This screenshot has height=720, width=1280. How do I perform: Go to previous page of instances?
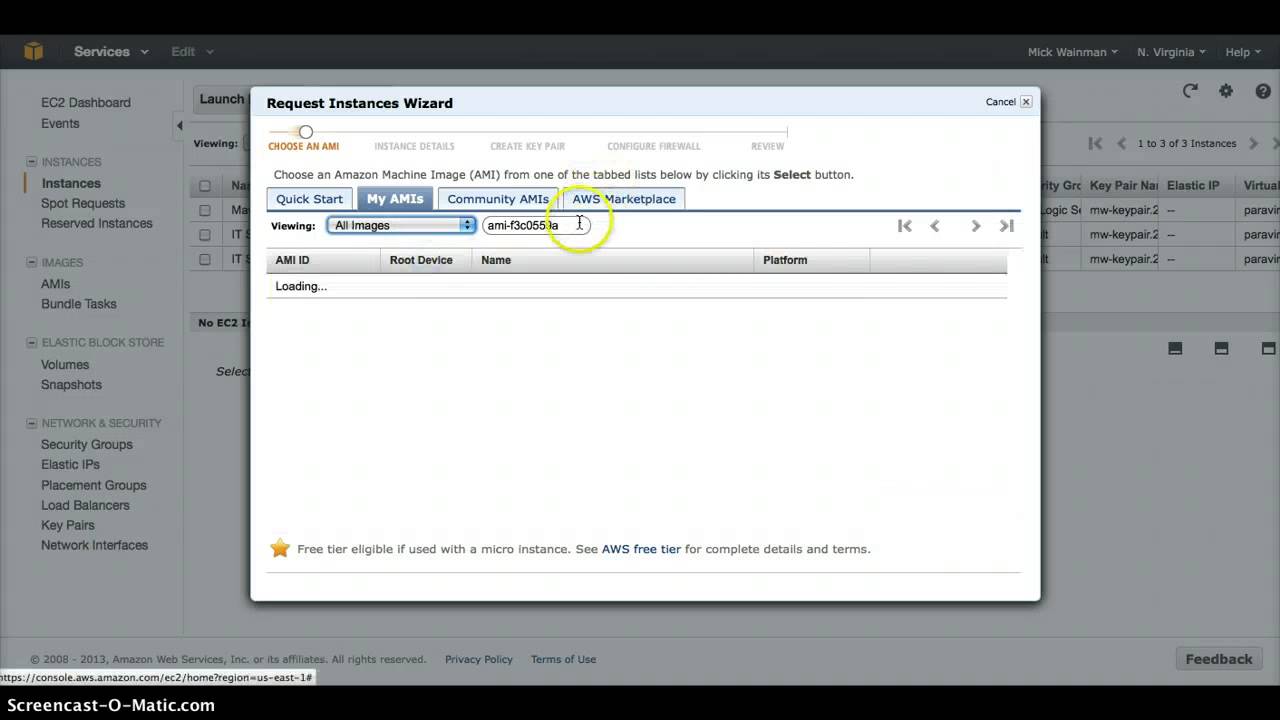point(1122,144)
